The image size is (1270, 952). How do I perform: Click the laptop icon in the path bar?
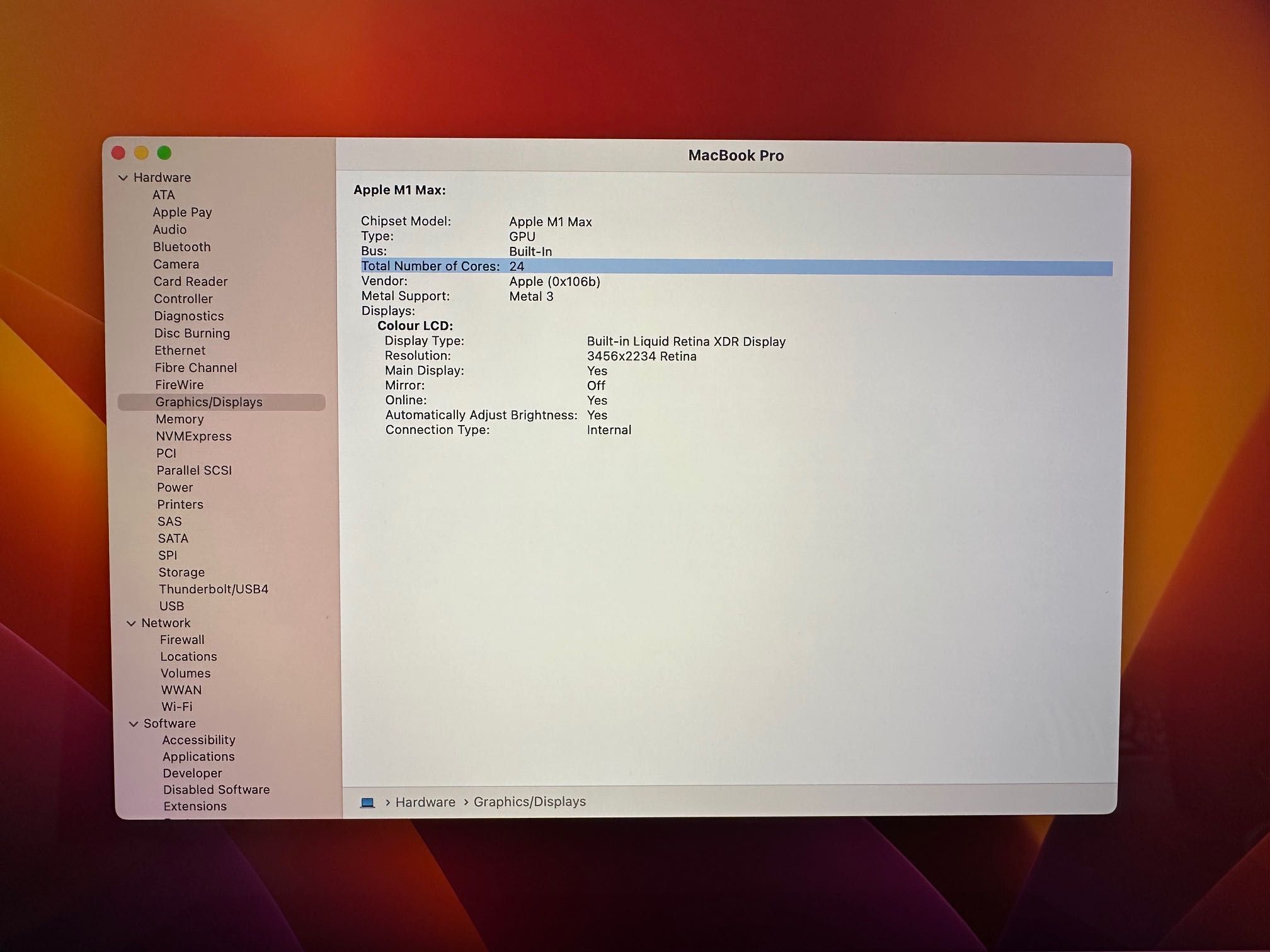click(x=367, y=802)
